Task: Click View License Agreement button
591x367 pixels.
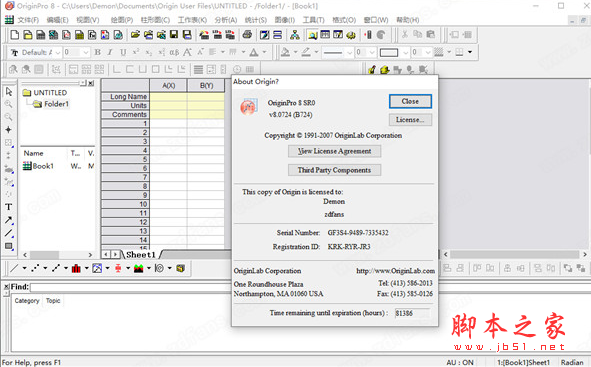Action: click(x=334, y=151)
